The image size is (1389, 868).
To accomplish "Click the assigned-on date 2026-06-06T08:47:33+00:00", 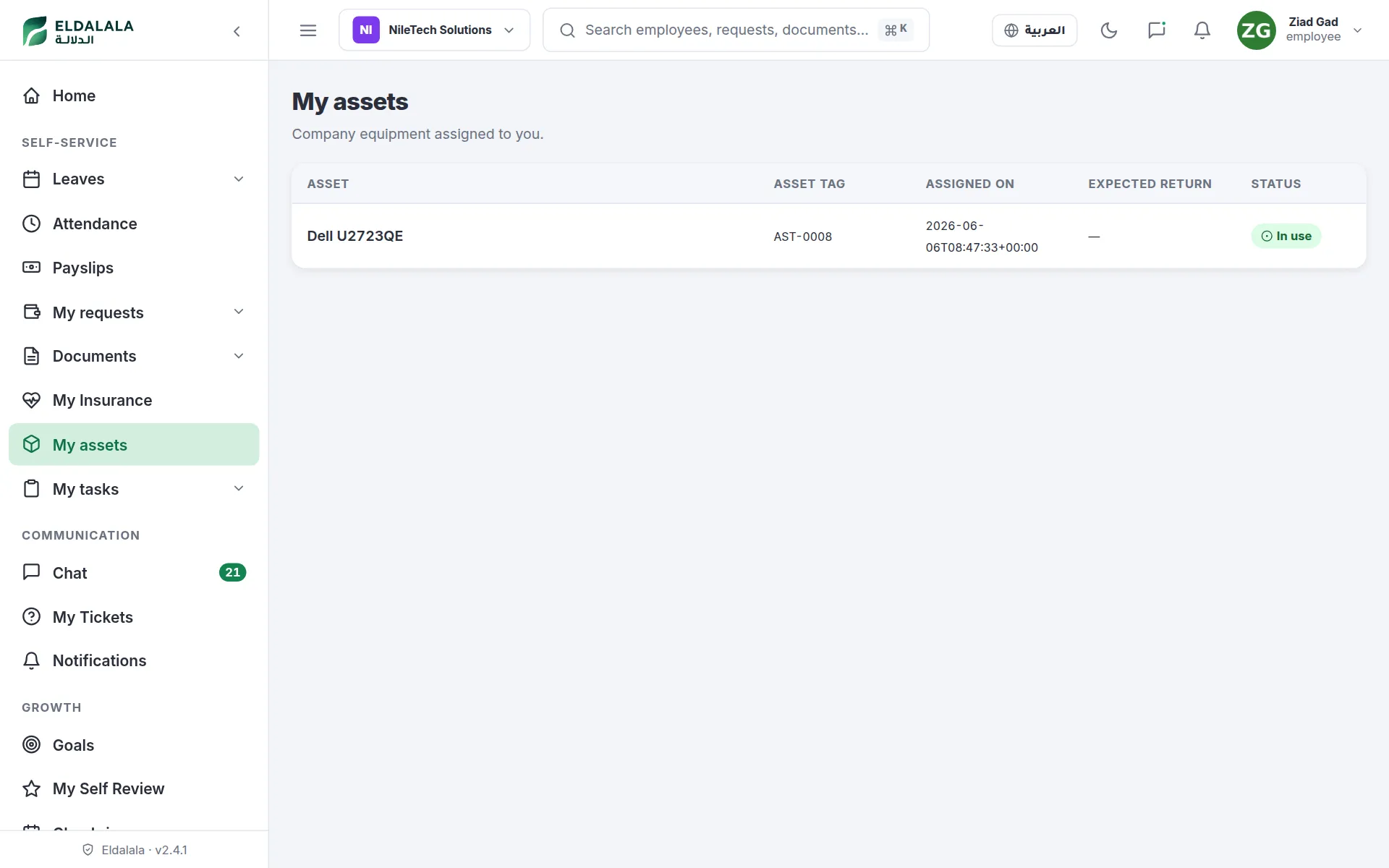I will 981,237.
